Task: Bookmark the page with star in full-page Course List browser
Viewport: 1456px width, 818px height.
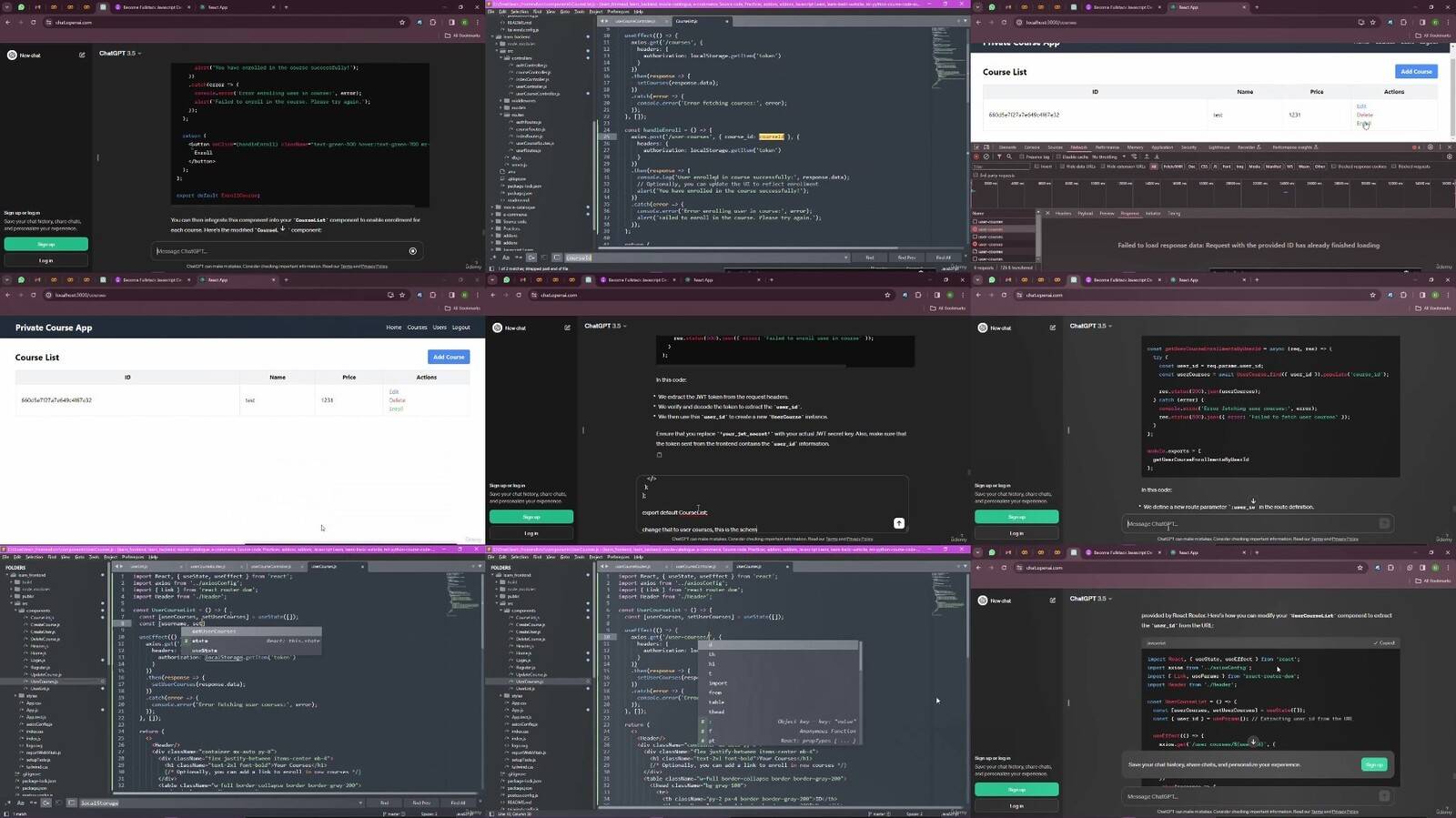Action: click(x=402, y=295)
